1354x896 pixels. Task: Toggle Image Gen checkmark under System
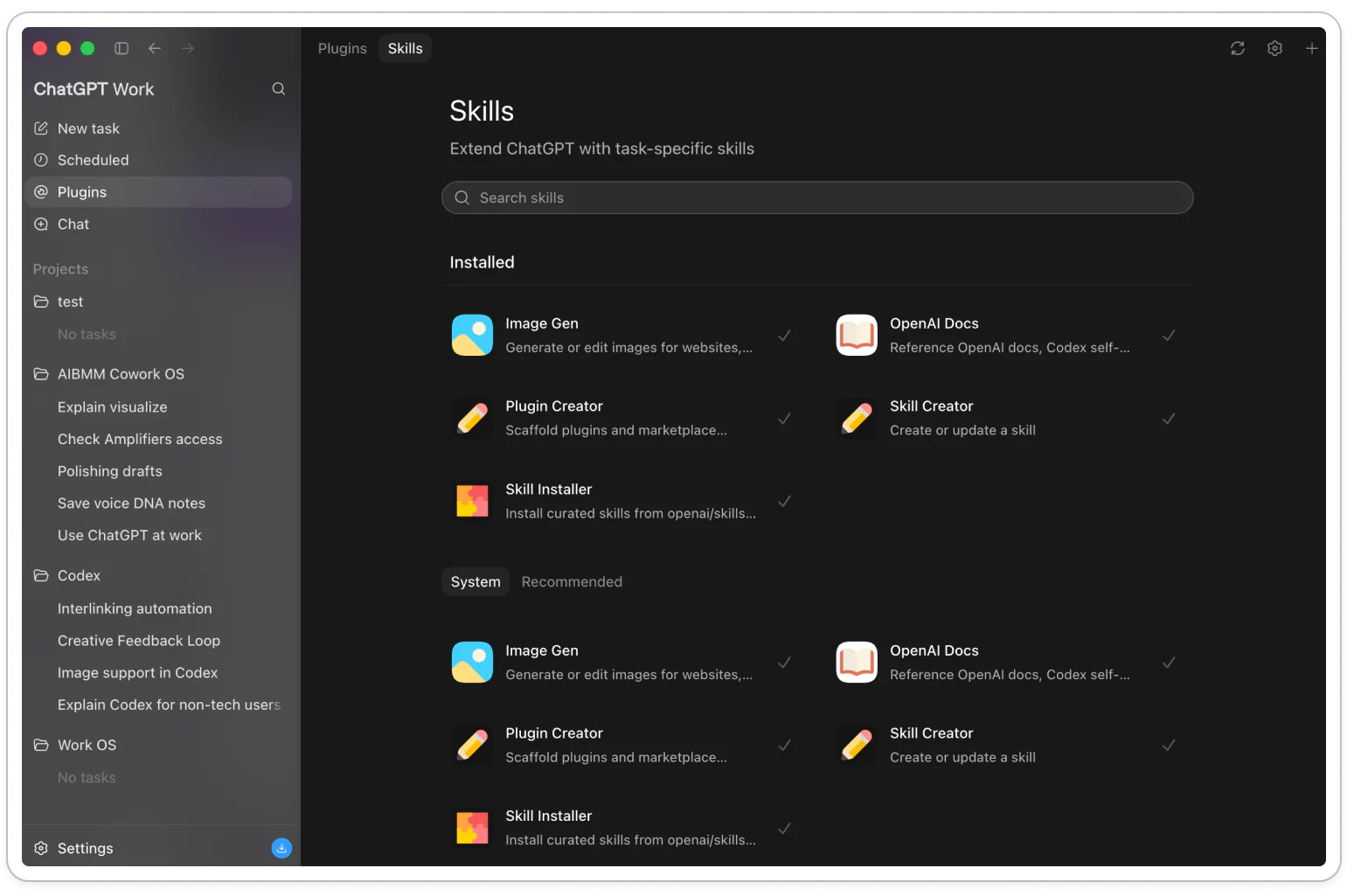[x=785, y=663]
